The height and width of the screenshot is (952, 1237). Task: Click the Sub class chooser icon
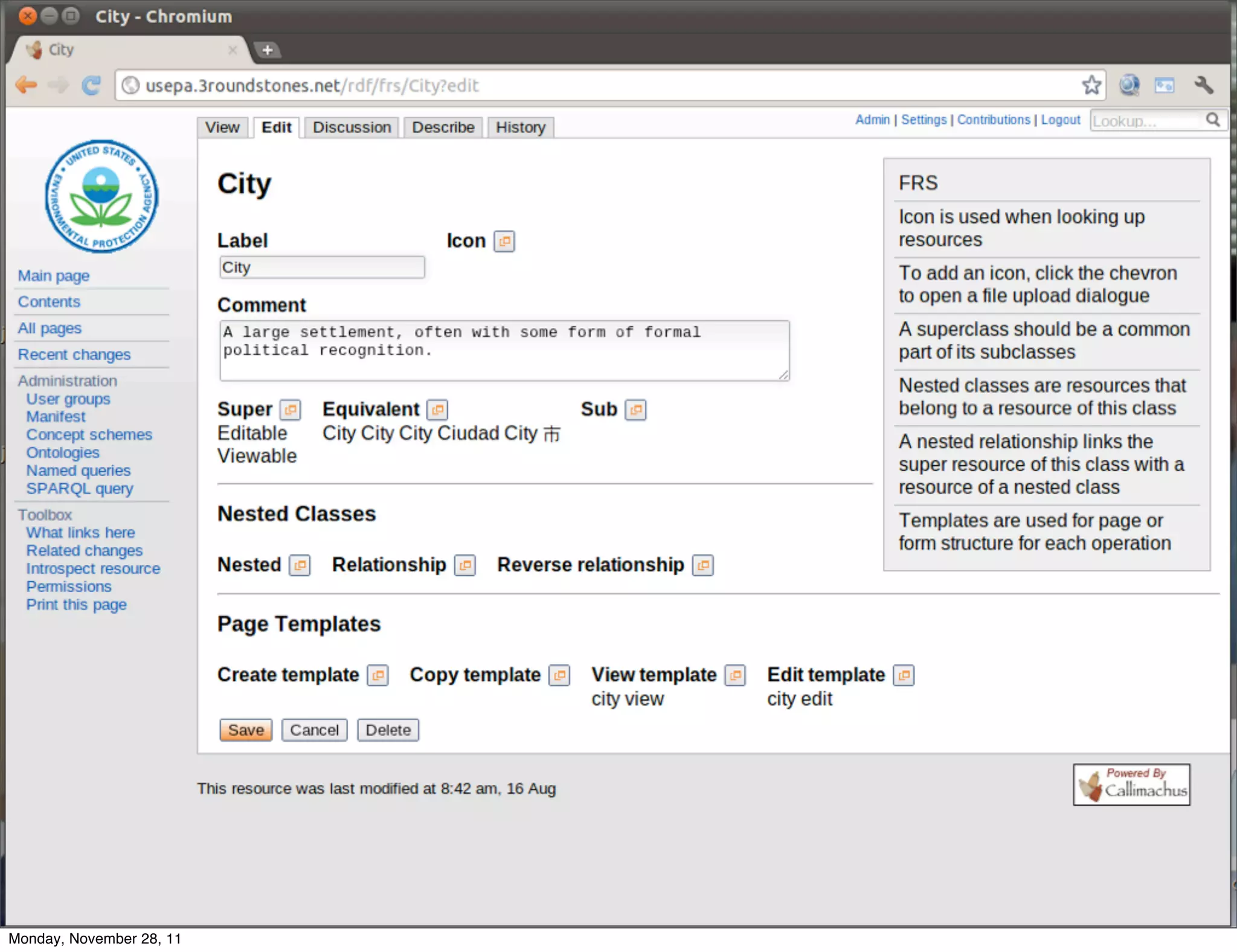coord(635,410)
